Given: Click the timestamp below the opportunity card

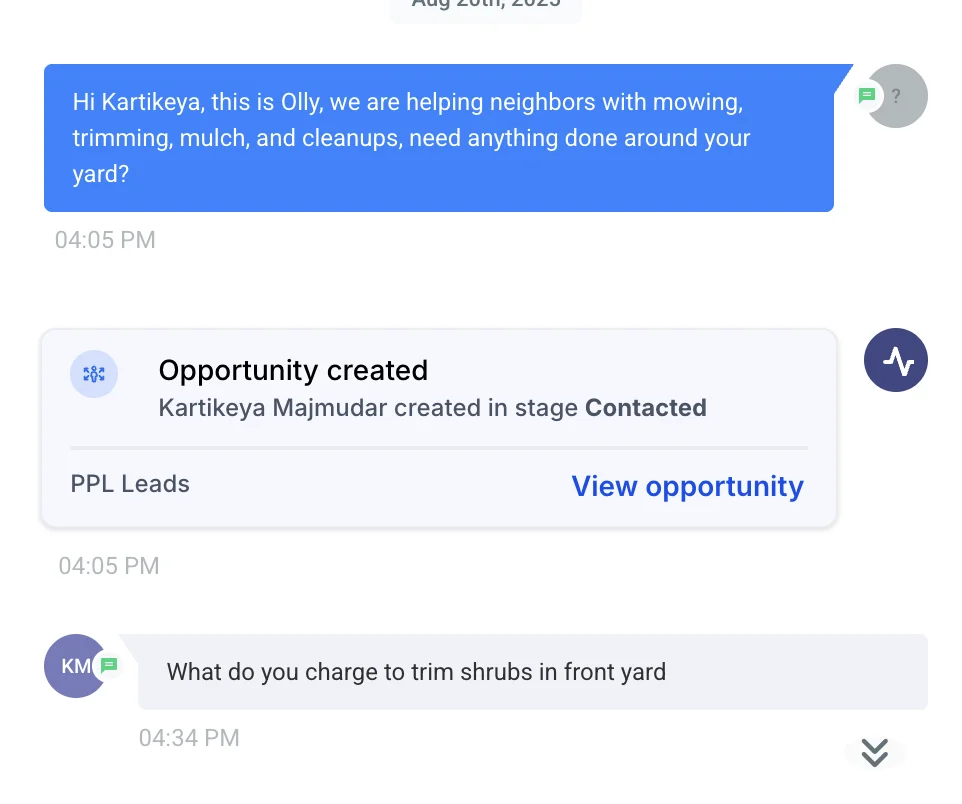Looking at the screenshot, I should click(x=109, y=566).
